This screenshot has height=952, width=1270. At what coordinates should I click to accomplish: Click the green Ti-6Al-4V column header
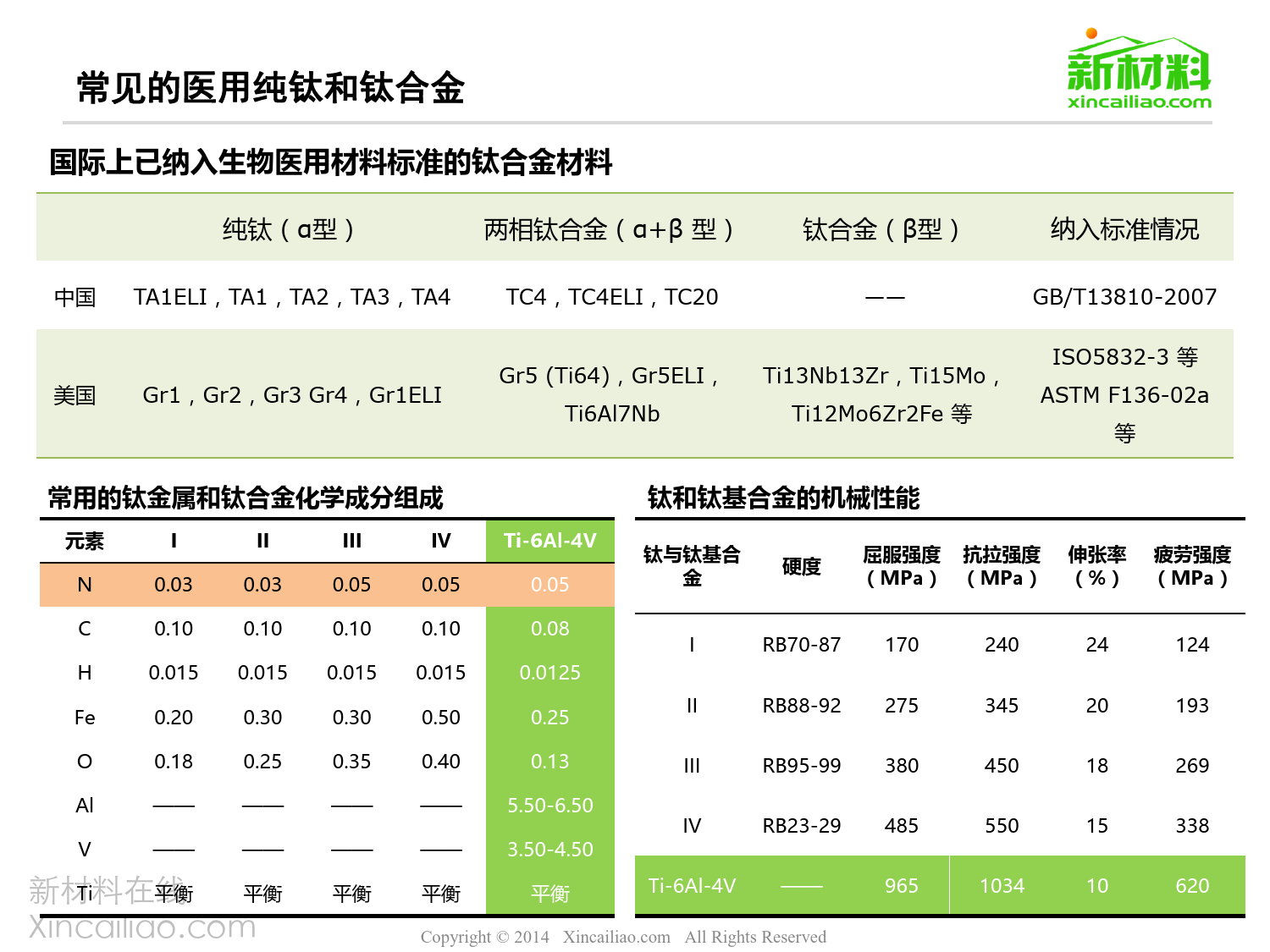[550, 541]
